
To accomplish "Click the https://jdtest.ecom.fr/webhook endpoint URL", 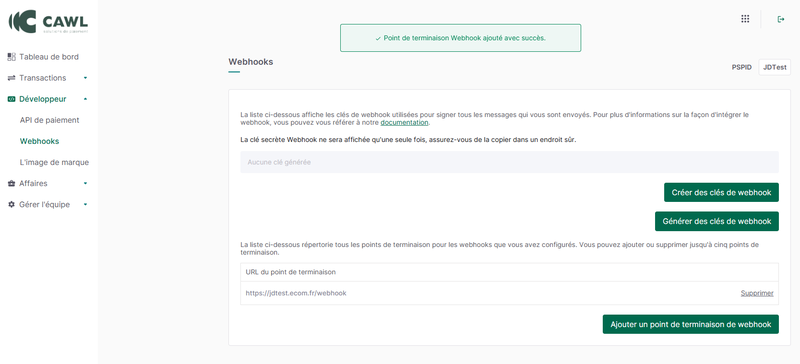I will [x=296, y=293].
